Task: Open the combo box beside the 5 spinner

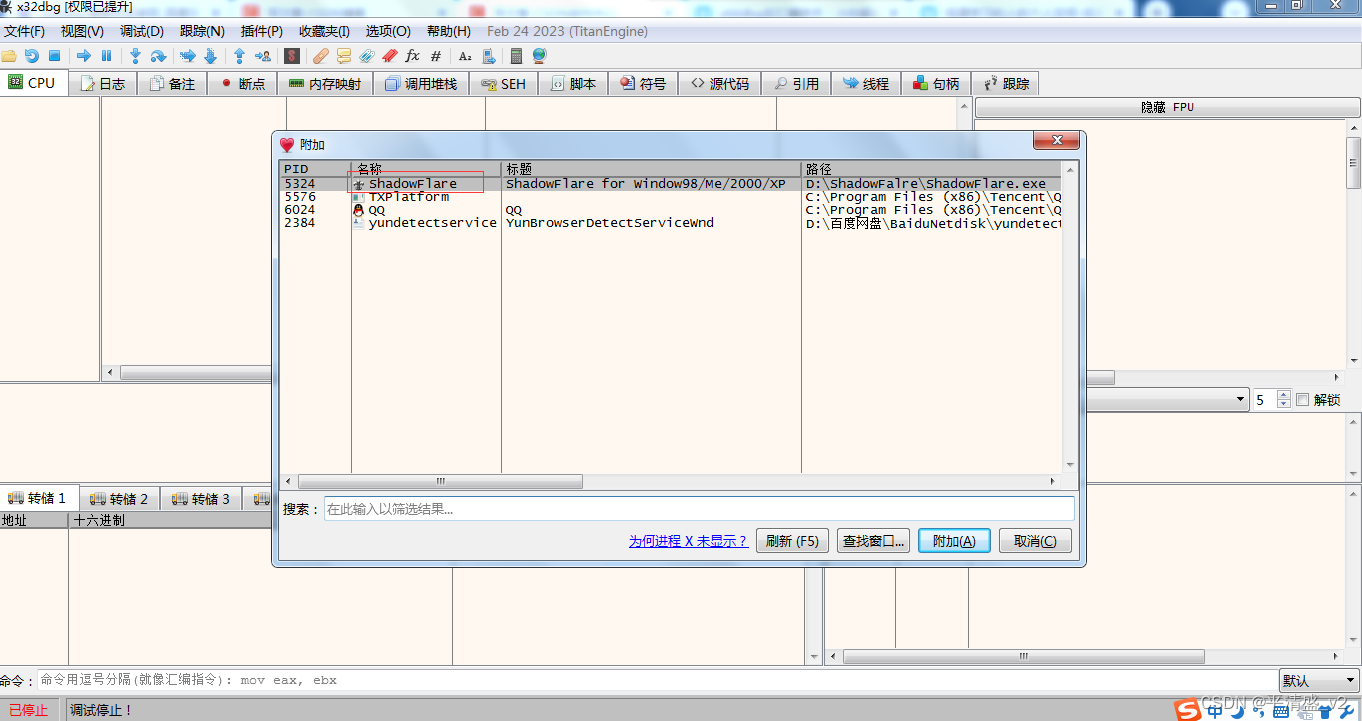Action: [1166, 399]
